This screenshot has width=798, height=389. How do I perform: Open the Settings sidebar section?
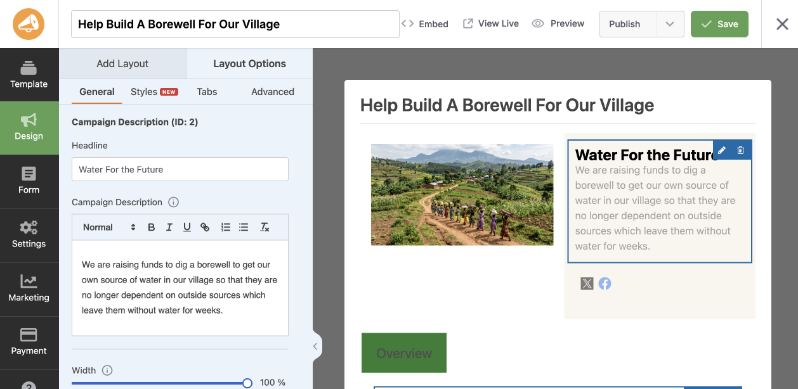coord(29,235)
